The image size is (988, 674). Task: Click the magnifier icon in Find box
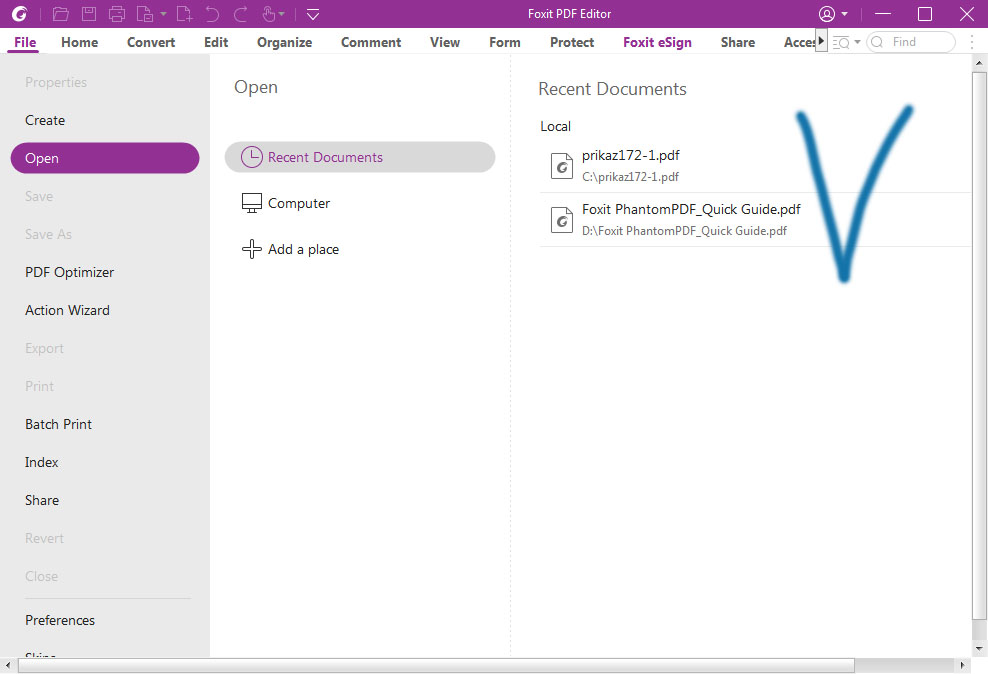click(x=877, y=42)
